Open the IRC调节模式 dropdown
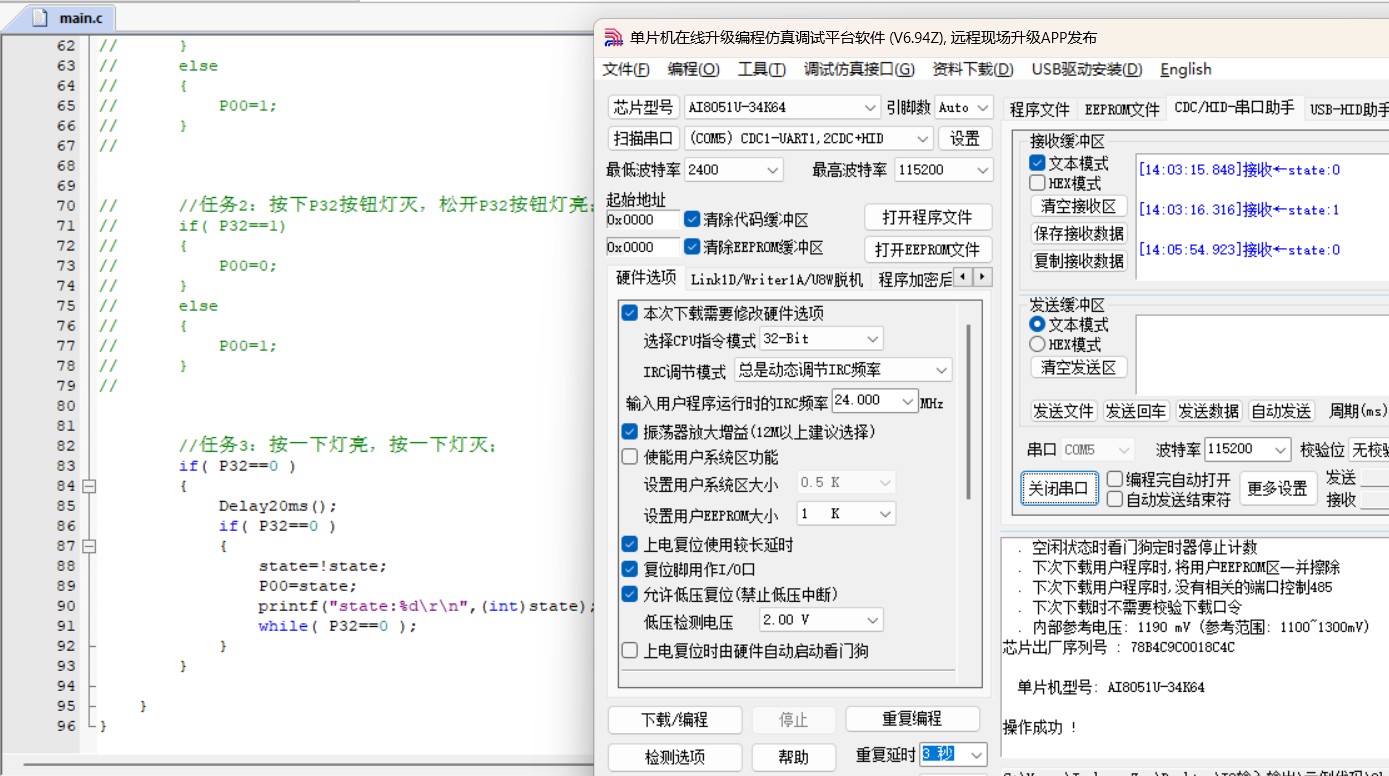This screenshot has width=1389, height=776. tap(941, 370)
